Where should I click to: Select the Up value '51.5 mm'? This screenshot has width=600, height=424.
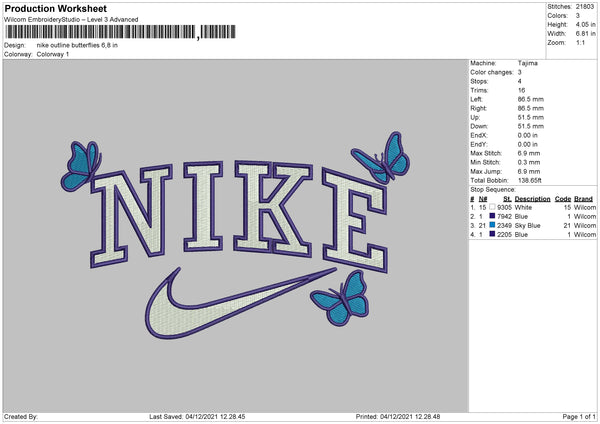click(x=531, y=117)
